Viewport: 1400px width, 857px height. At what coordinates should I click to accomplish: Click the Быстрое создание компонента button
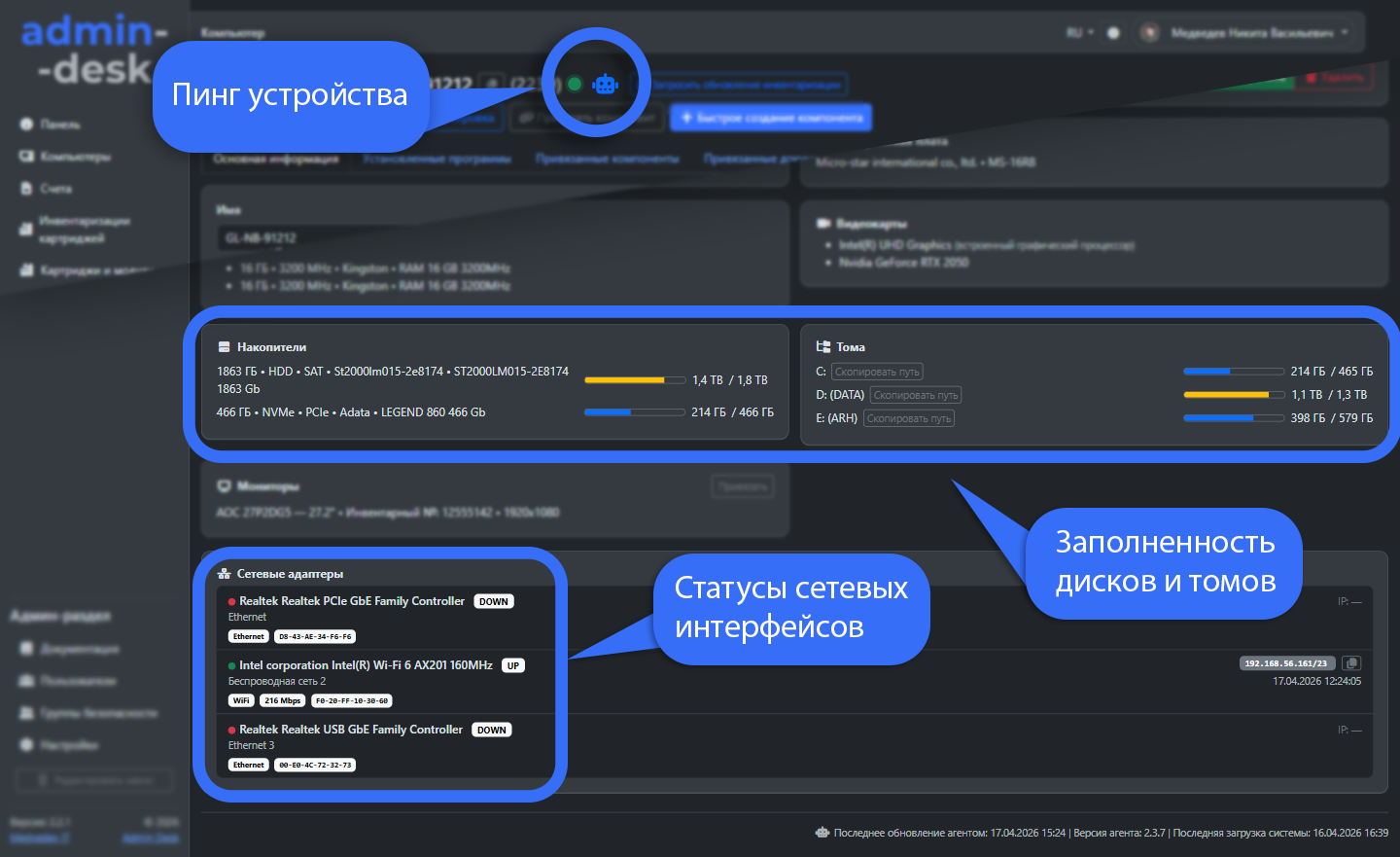[770, 117]
